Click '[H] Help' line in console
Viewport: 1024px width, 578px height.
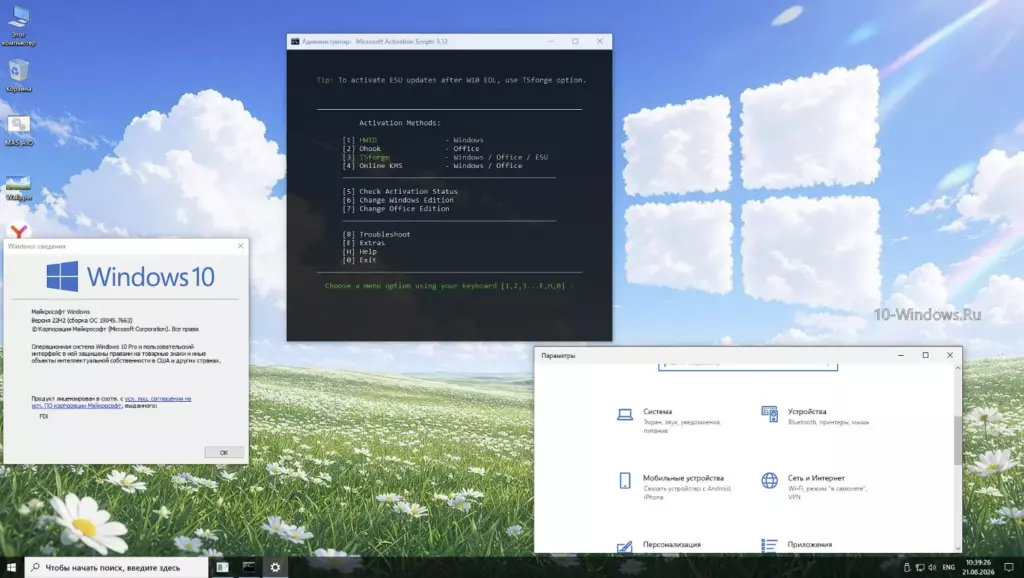pyautogui.click(x=360, y=251)
